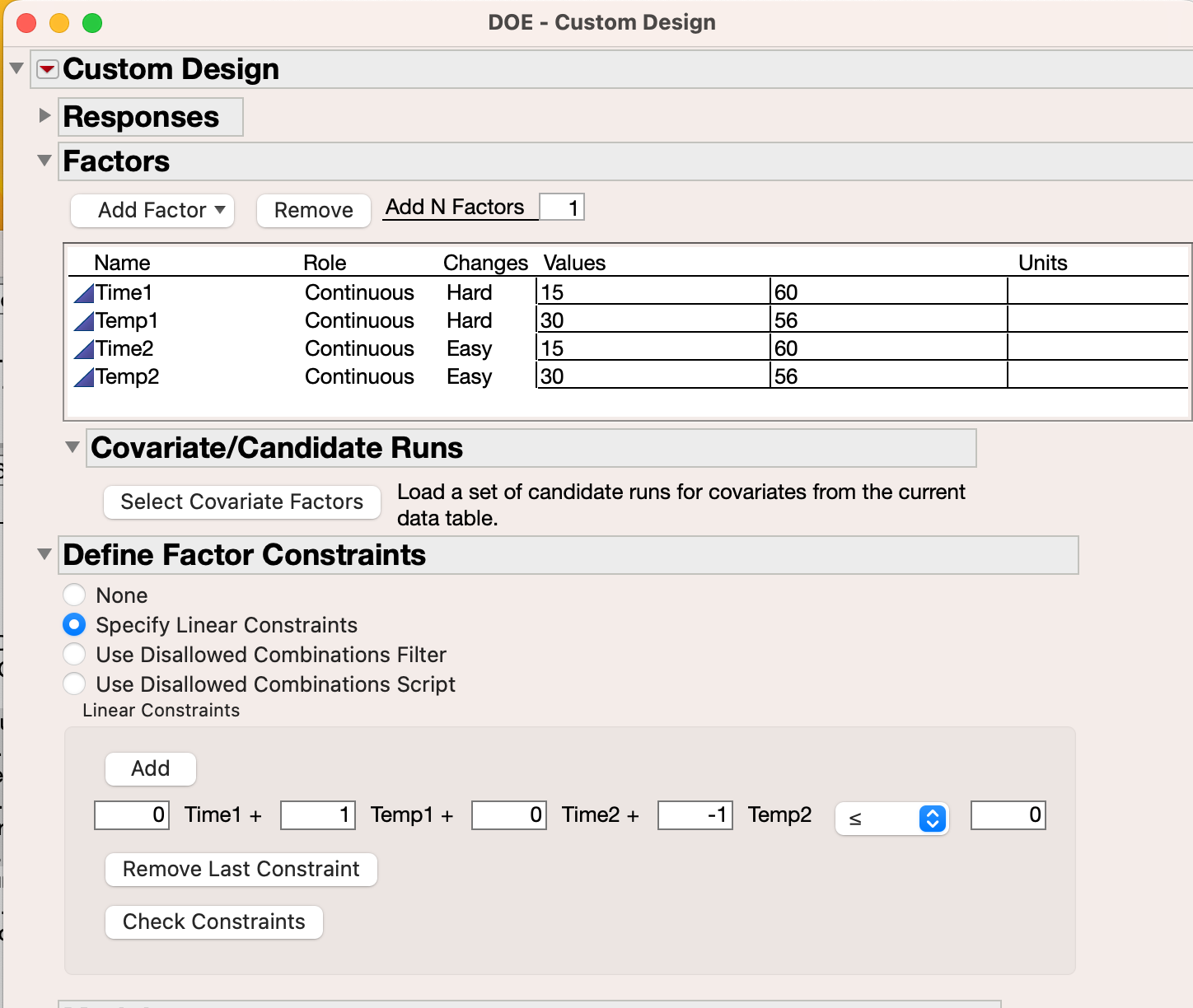
Task: Click the Temp2 coefficient input field
Action: point(695,815)
